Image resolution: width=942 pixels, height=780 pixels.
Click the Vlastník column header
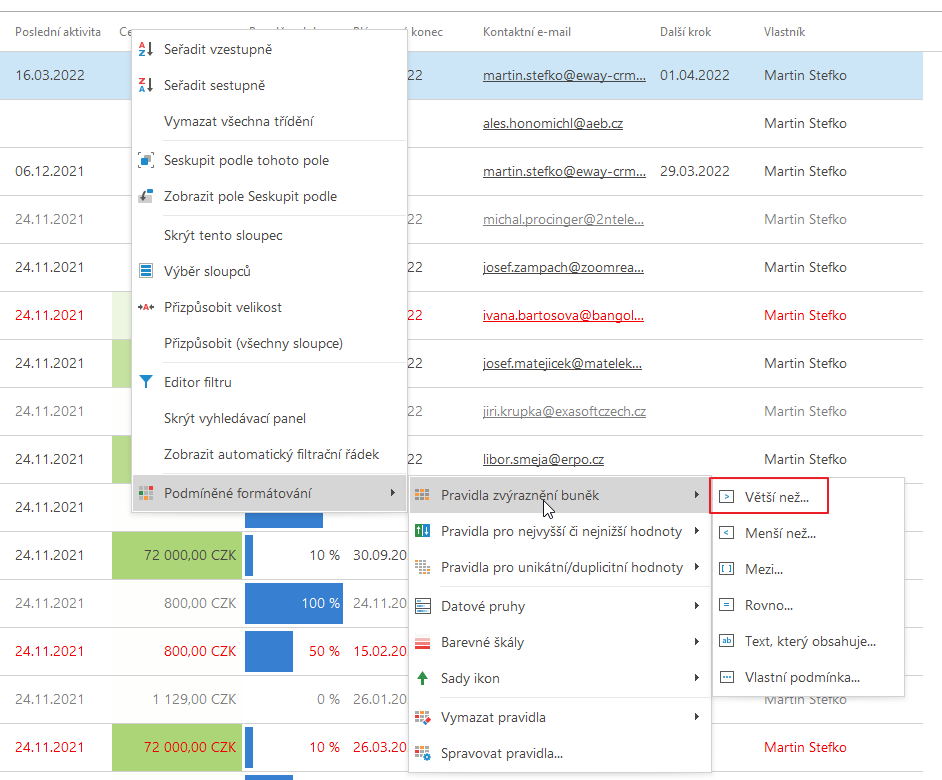[x=784, y=32]
